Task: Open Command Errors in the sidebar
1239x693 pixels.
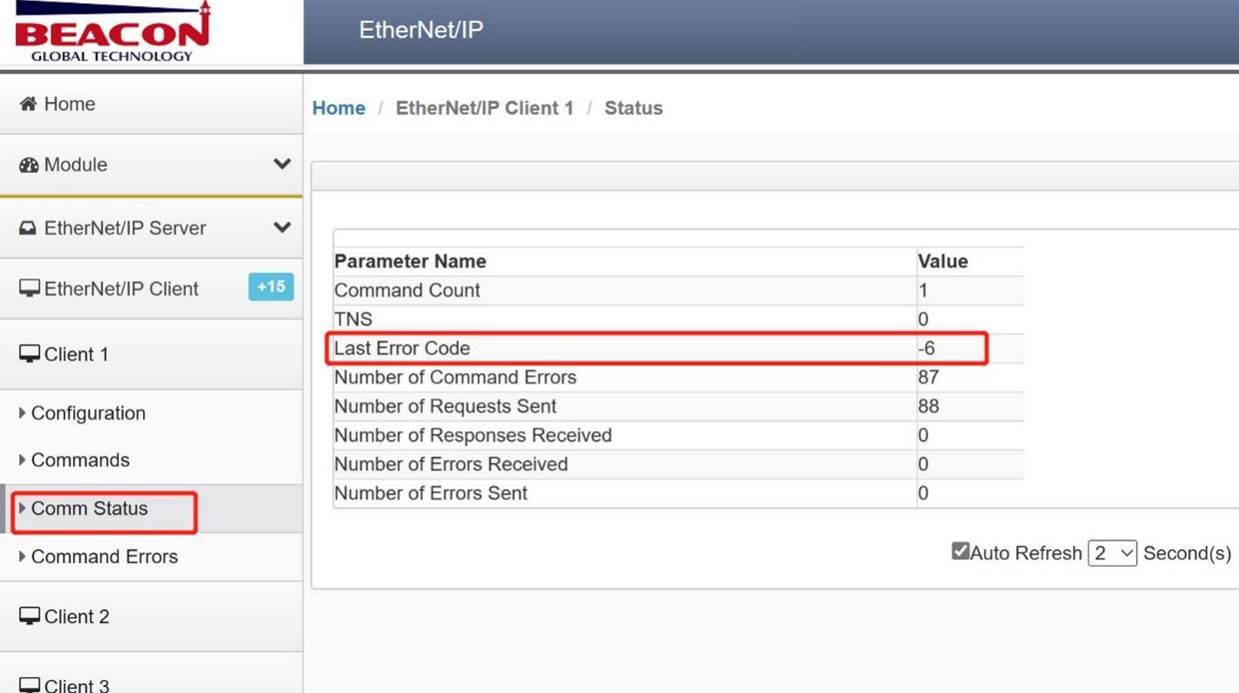Action: (104, 557)
